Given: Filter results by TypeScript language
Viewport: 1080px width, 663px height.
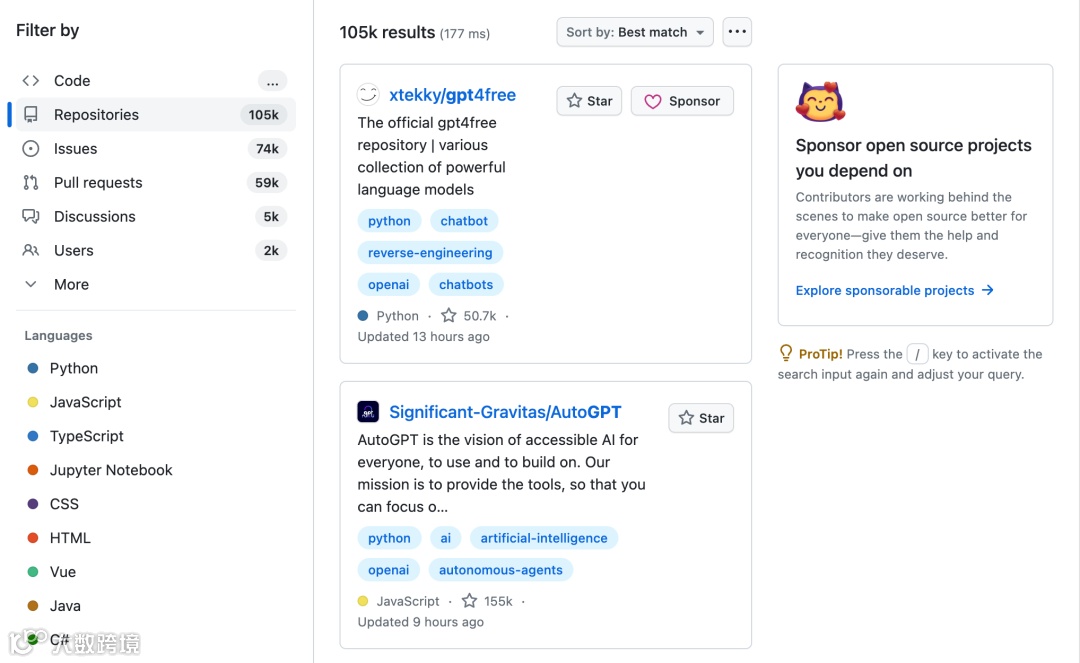Looking at the screenshot, I should point(87,436).
